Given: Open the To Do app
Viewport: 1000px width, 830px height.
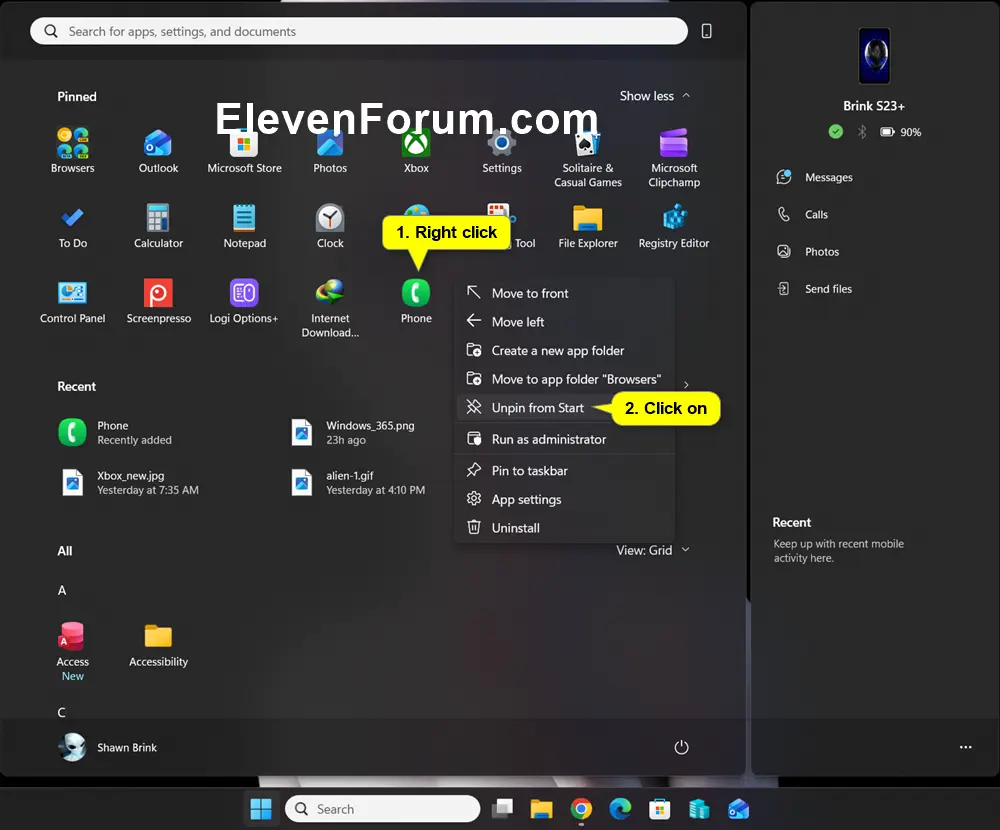Looking at the screenshot, I should [x=73, y=226].
